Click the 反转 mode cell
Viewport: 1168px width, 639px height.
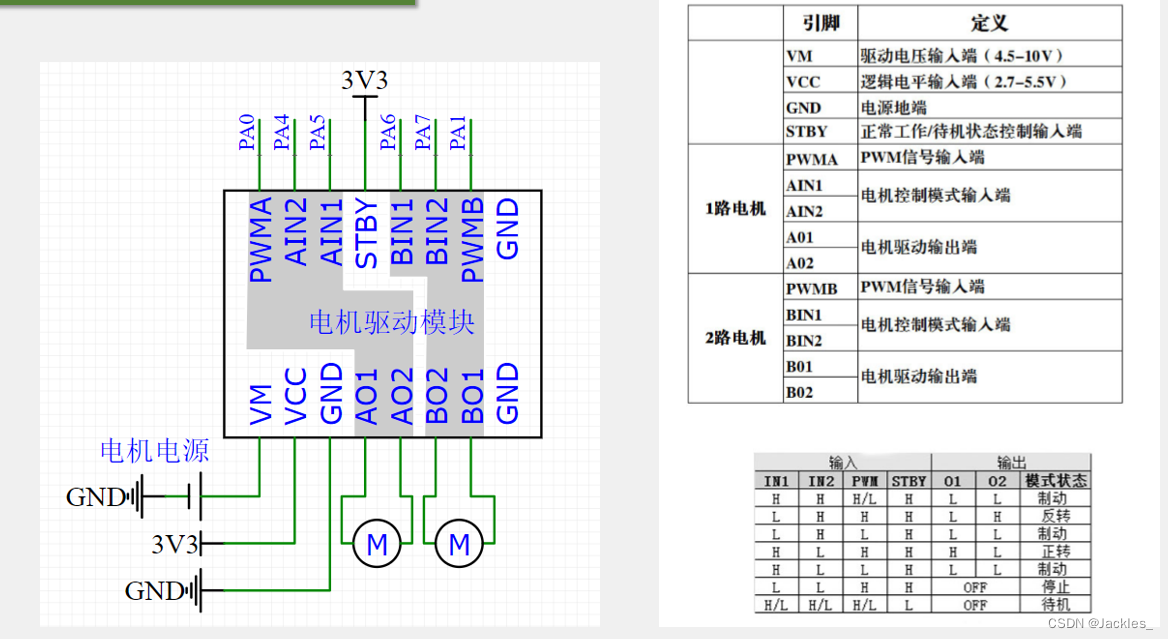pyautogui.click(x=1056, y=516)
